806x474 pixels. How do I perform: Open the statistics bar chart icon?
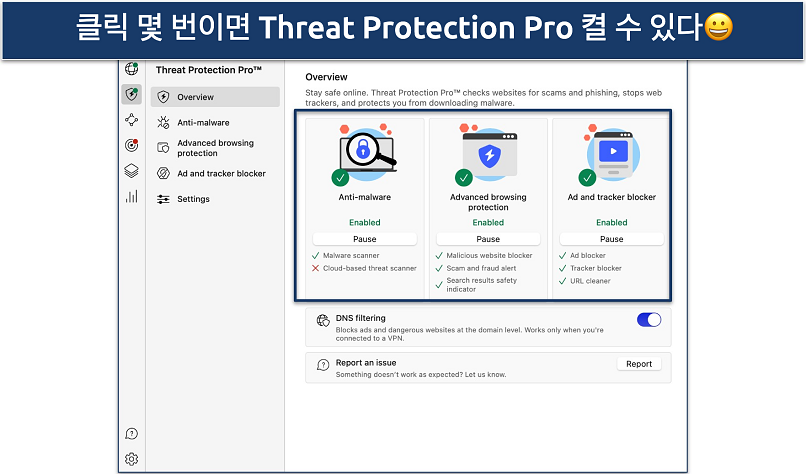point(132,196)
